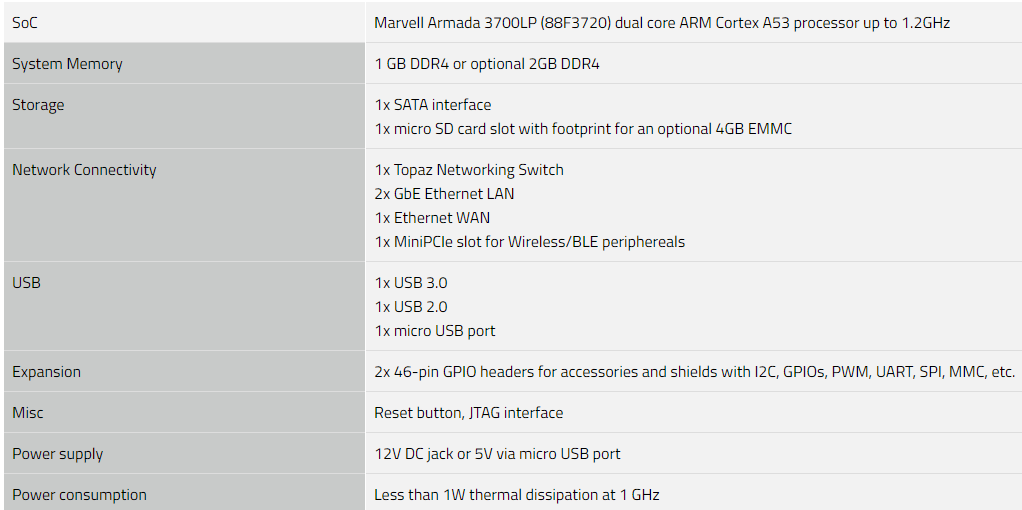Click the micro SD card slot line

click(583, 129)
